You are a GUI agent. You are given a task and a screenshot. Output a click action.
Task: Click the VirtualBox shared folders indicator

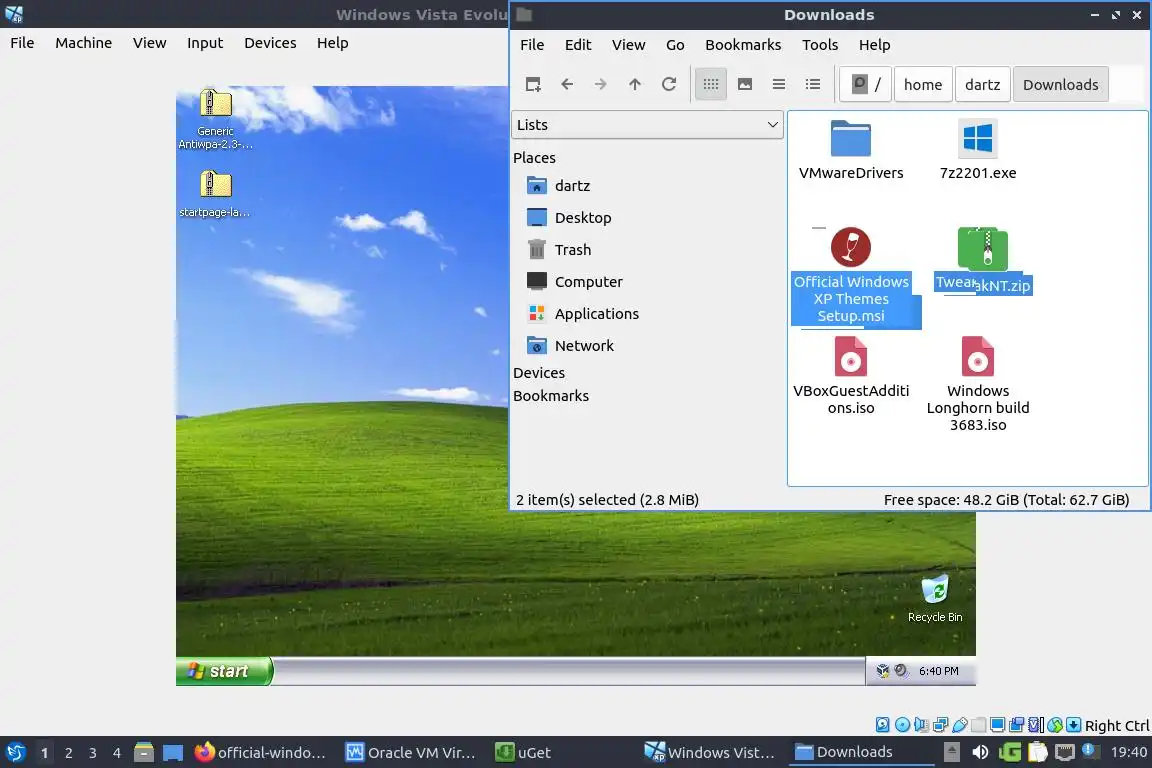979,725
